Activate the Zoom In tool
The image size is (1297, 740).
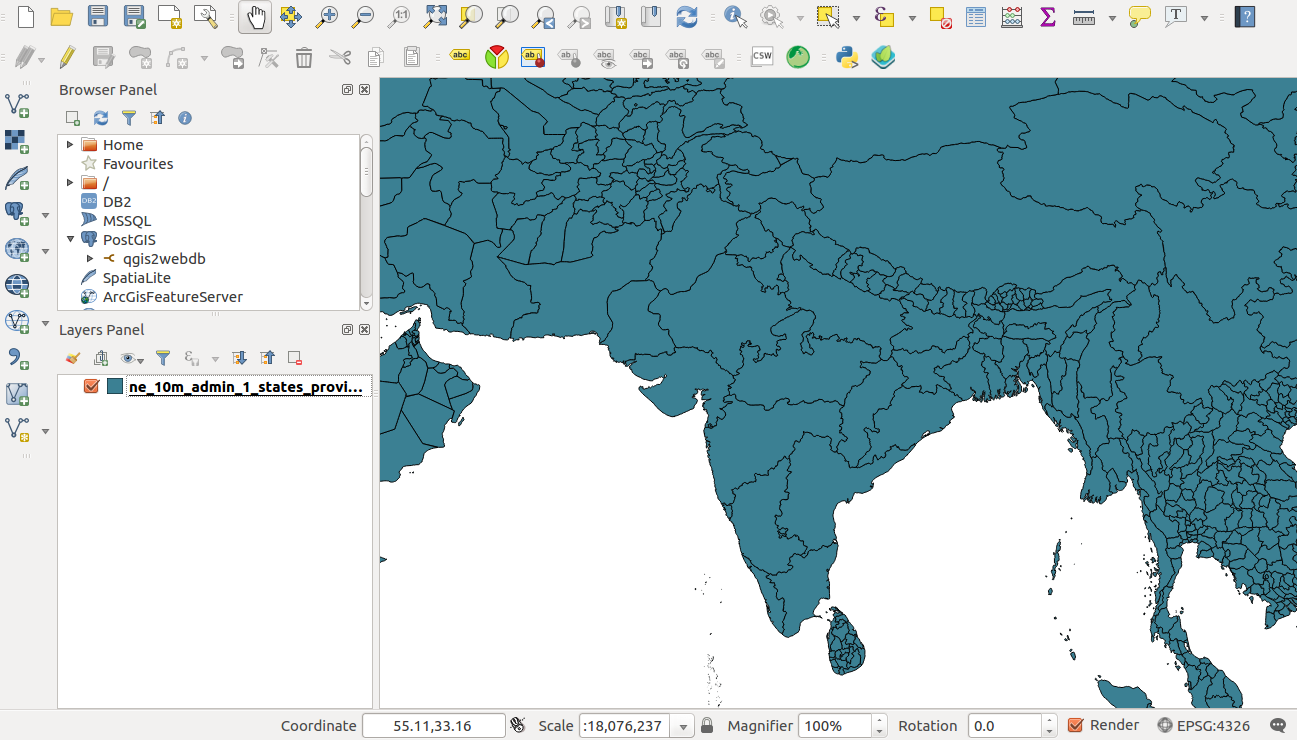point(326,16)
